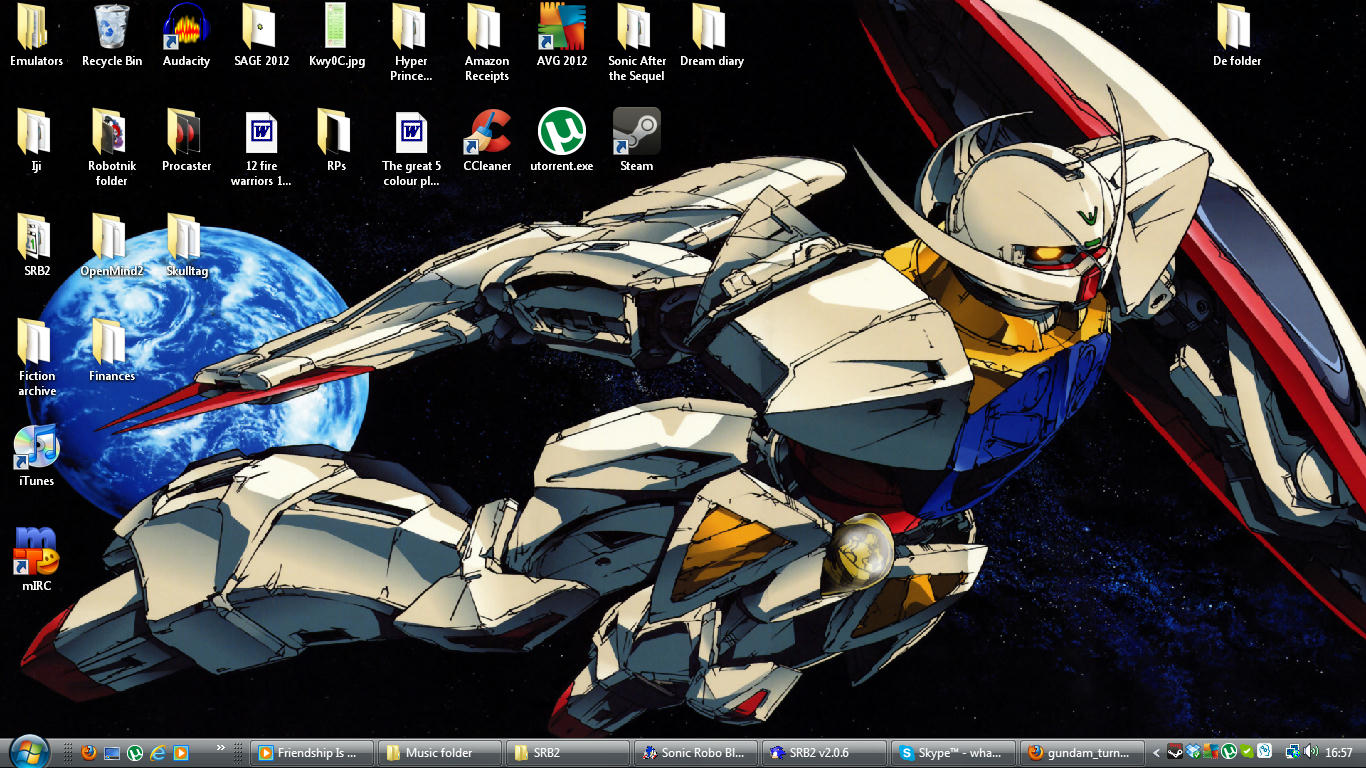Viewport: 1366px width, 768px height.
Task: Open the clock showing 16:57
Action: [1340, 752]
